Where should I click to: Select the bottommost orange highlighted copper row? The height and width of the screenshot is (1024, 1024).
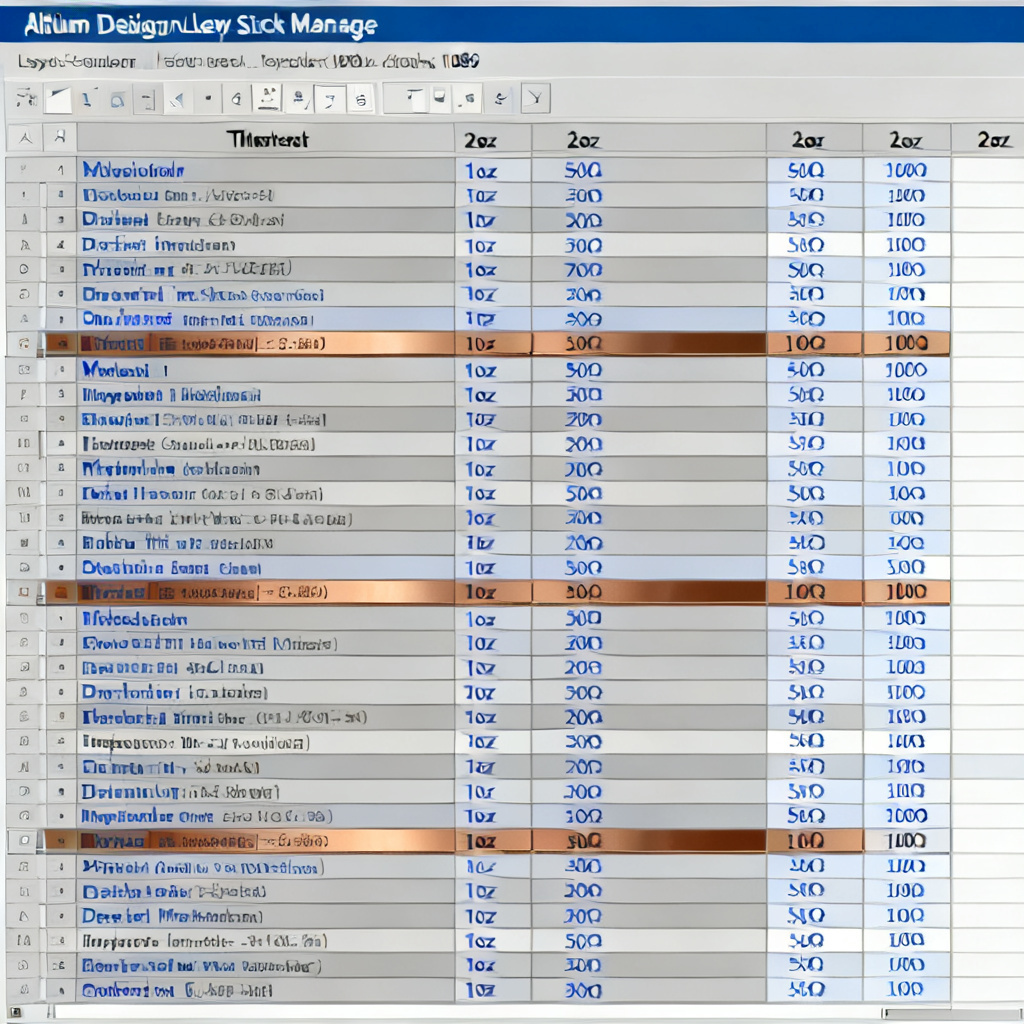(497, 841)
